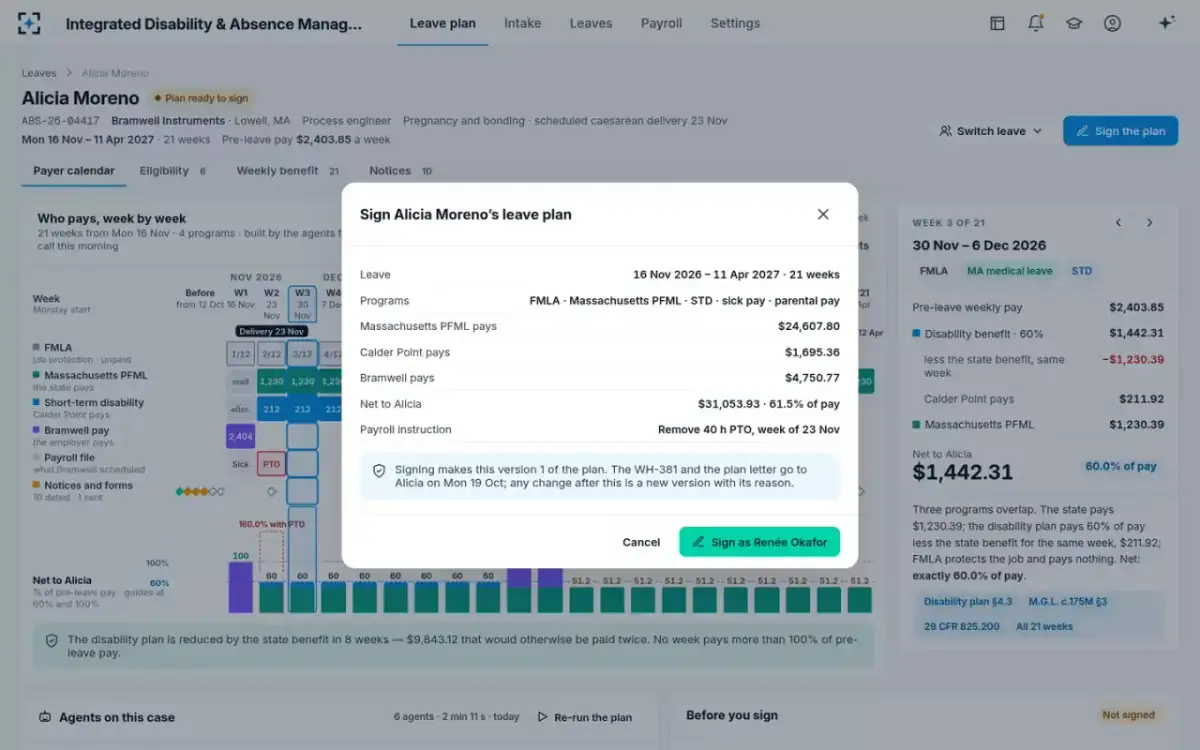
Task: Click the Sign the plan button
Action: [1120, 131]
